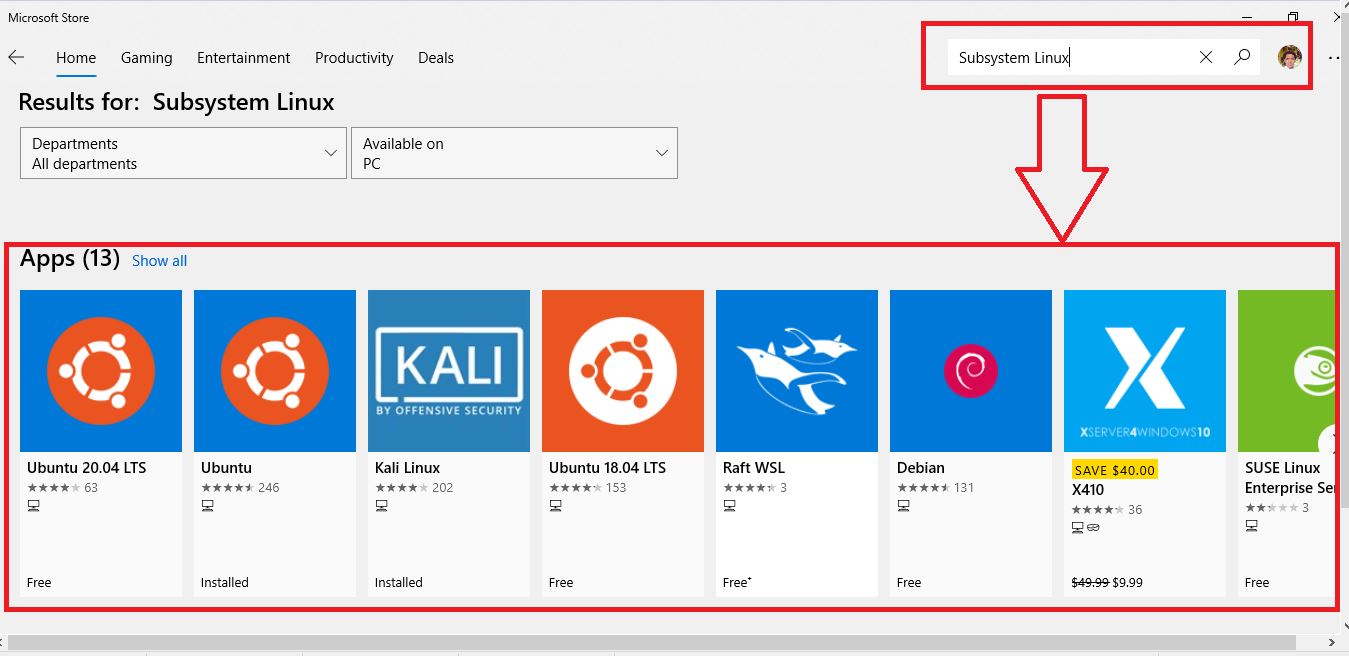Open the X410 XServer4Windows10 tile

1145,371
